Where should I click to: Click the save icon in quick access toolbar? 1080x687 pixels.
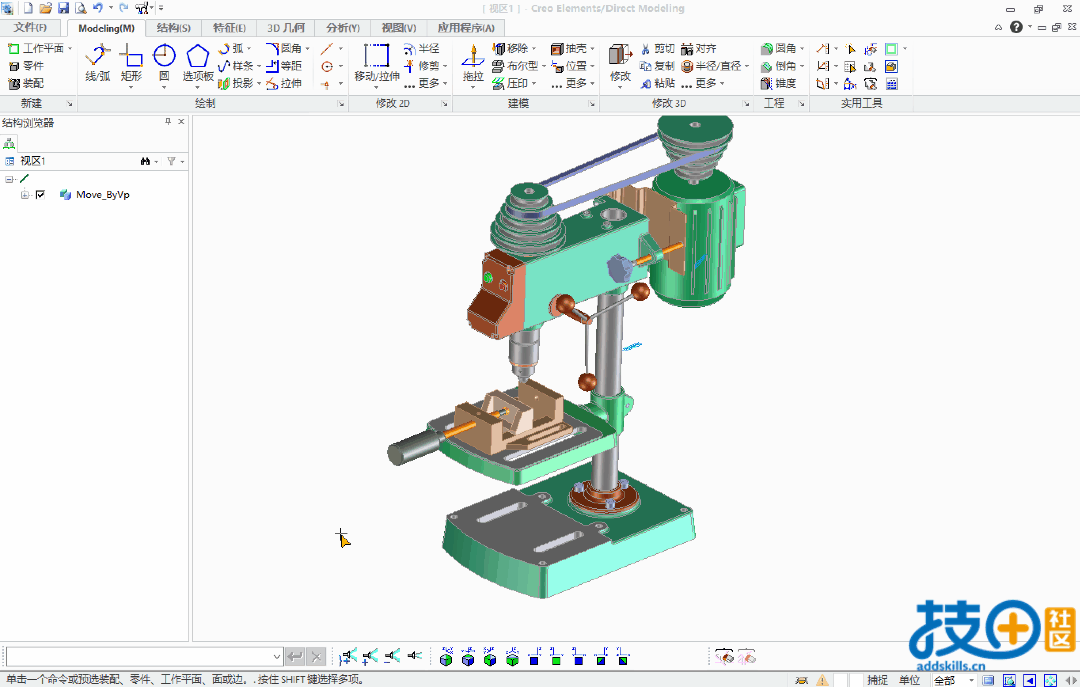pos(63,8)
